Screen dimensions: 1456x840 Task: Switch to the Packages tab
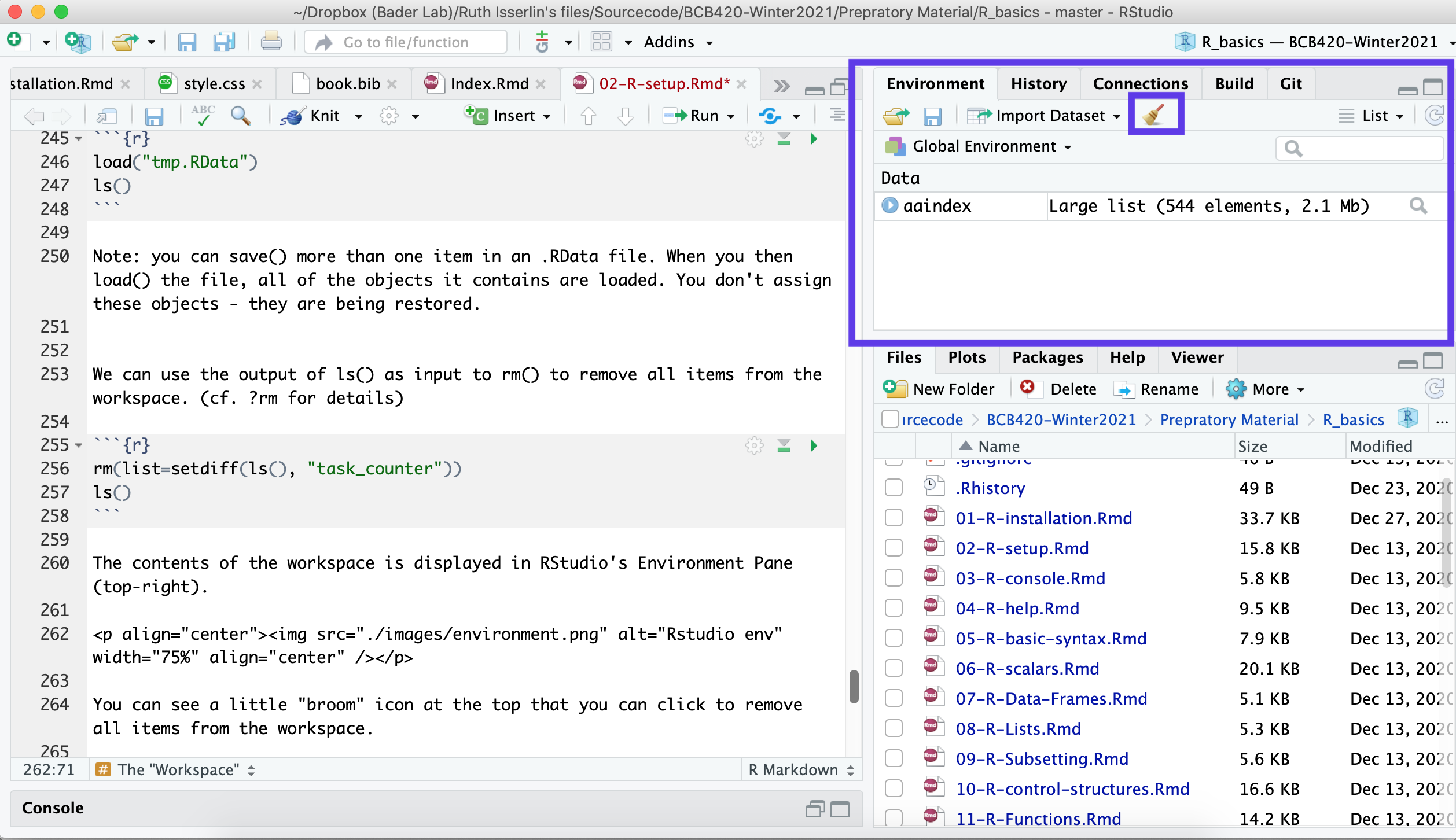pos(1047,358)
